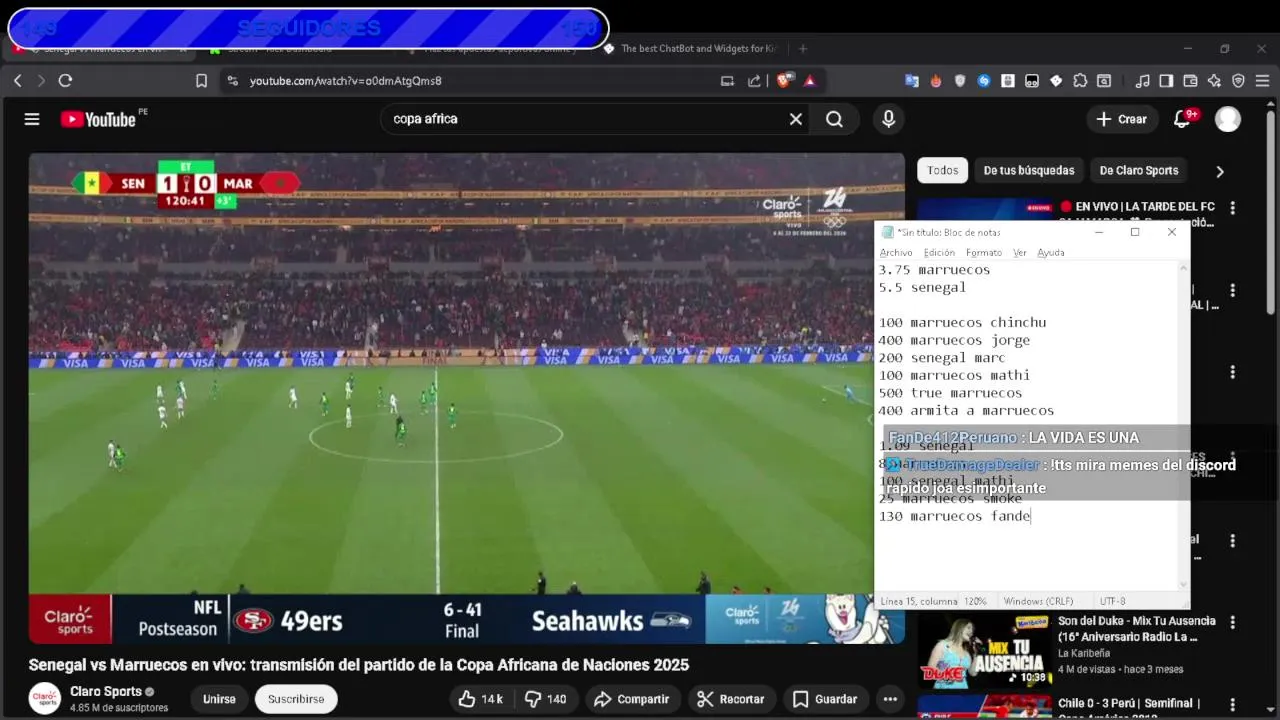The width and height of the screenshot is (1280, 720).
Task: Select the 'Todos' chip
Action: pos(942,170)
